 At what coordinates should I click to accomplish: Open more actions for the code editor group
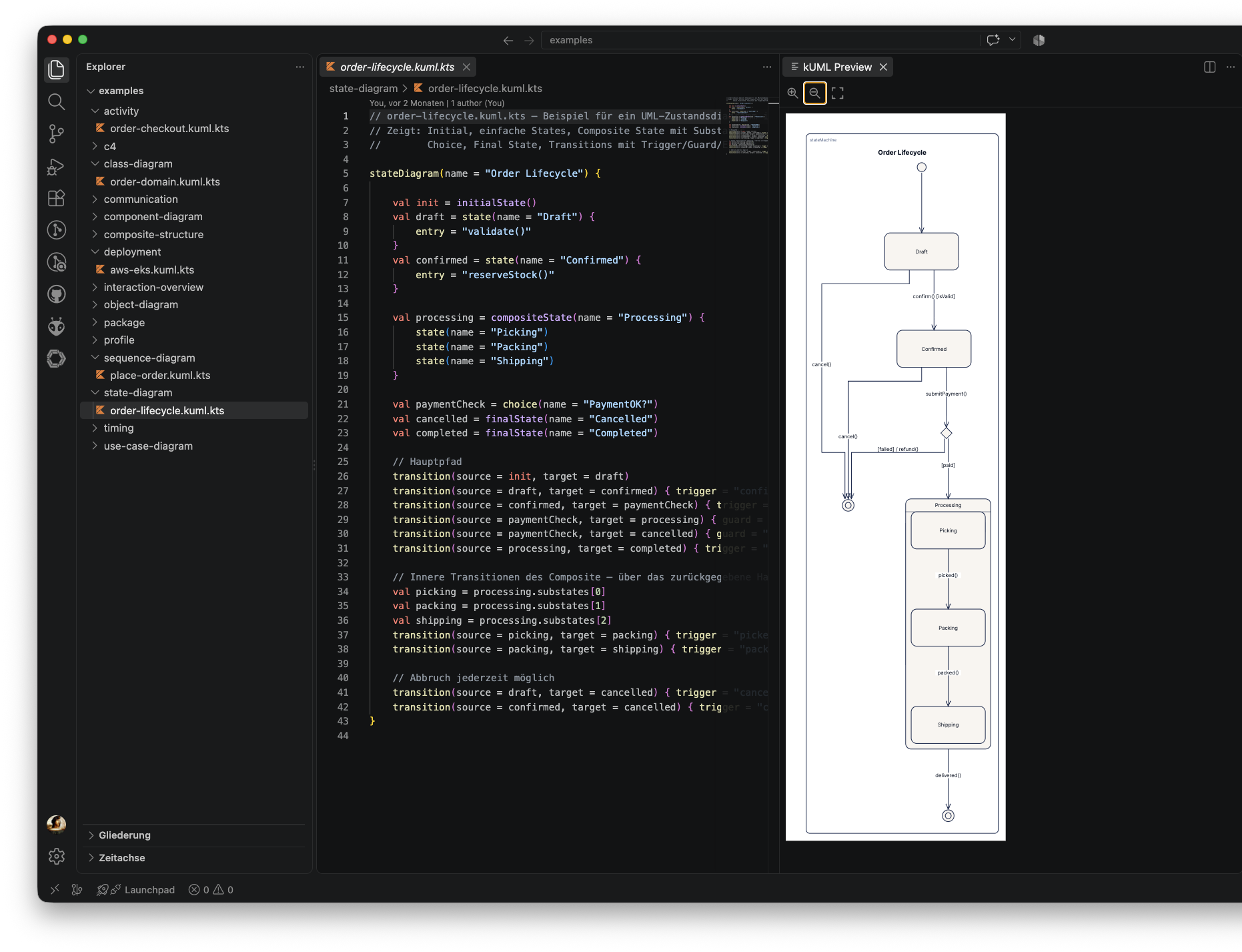(x=767, y=67)
